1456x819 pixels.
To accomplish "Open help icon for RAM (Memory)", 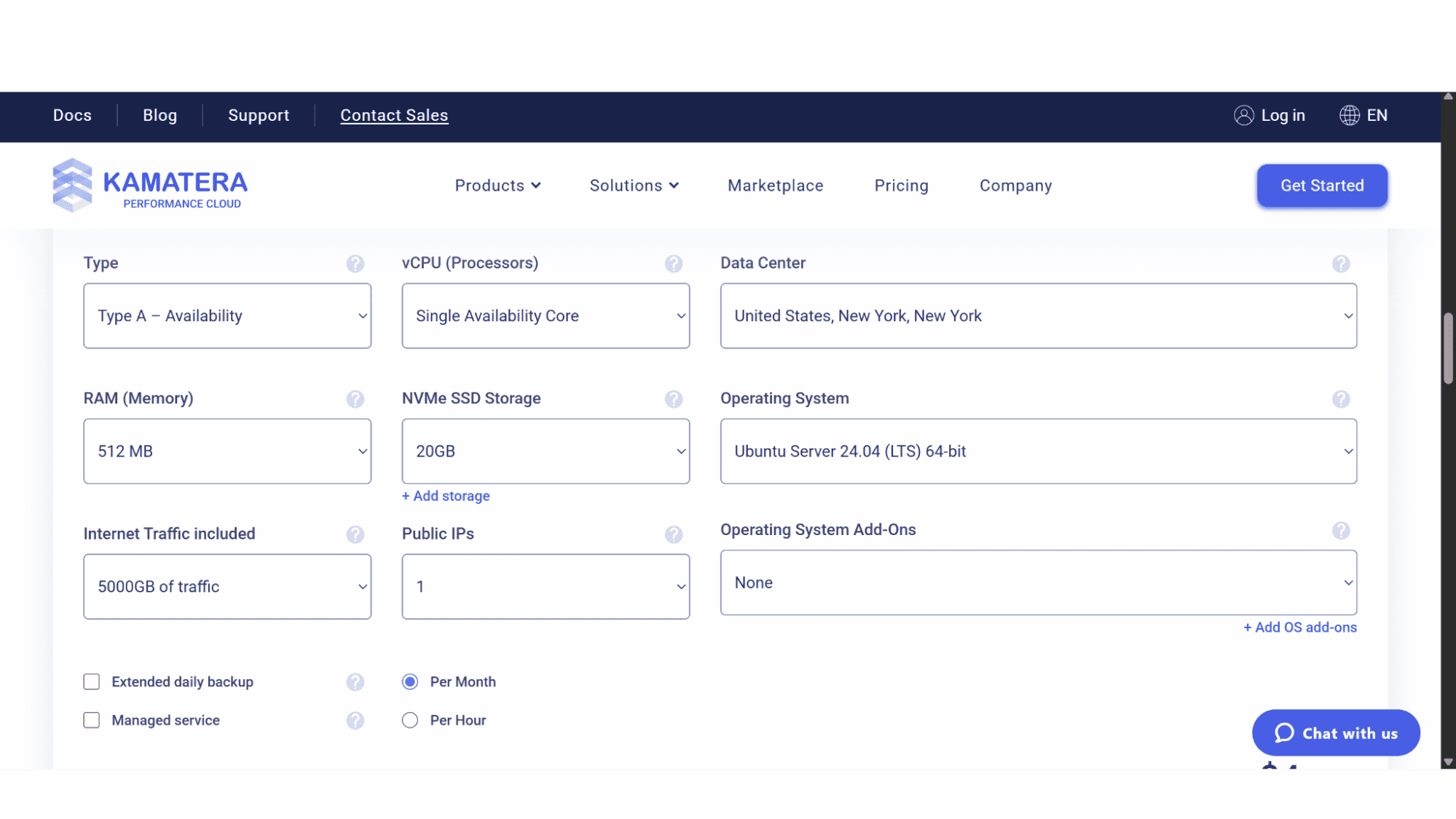I will click(x=355, y=399).
